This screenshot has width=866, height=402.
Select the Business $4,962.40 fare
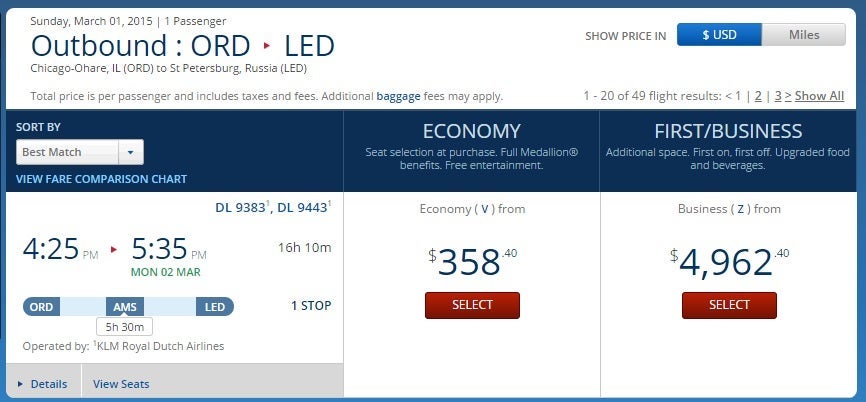[x=729, y=305]
